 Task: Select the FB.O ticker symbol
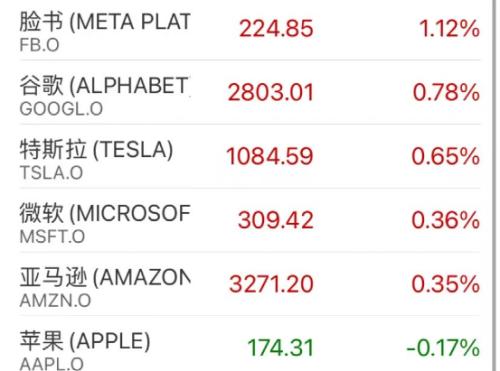39,45
